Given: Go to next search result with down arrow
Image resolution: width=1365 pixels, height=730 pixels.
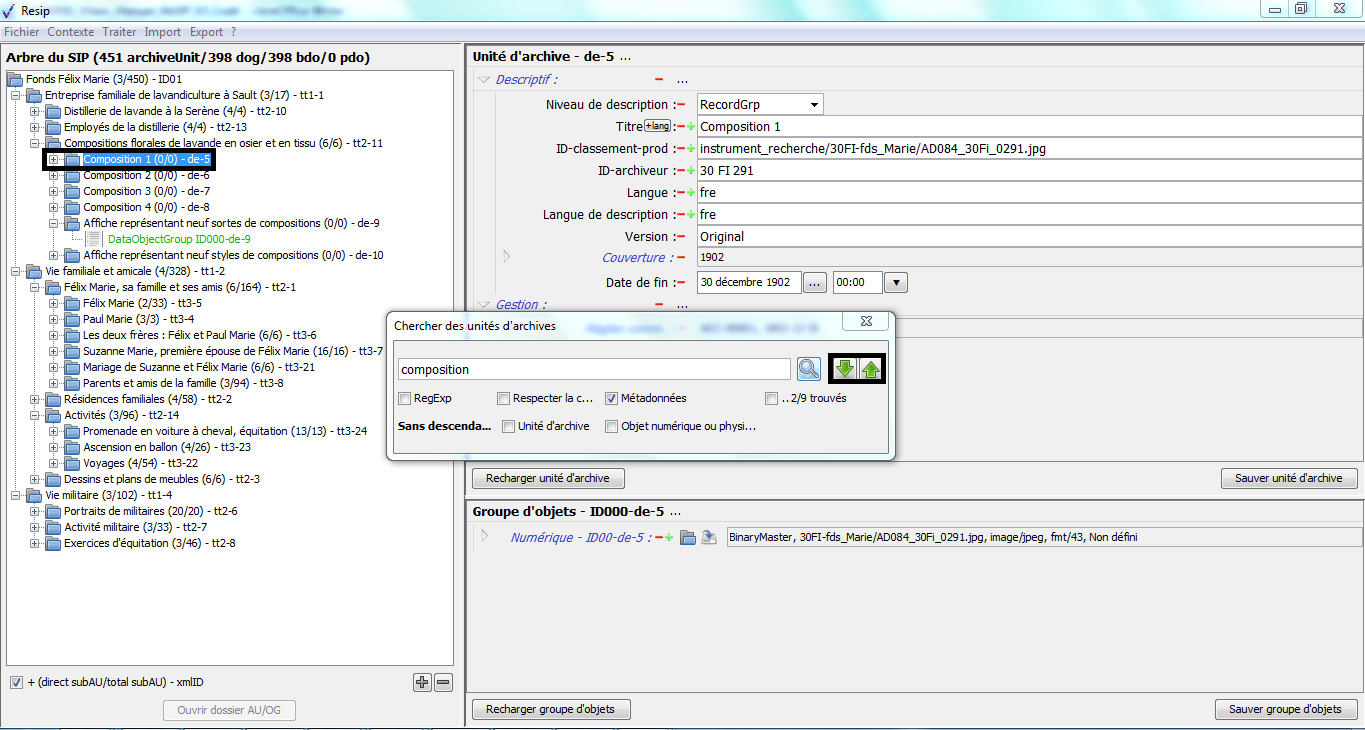Looking at the screenshot, I should [845, 369].
